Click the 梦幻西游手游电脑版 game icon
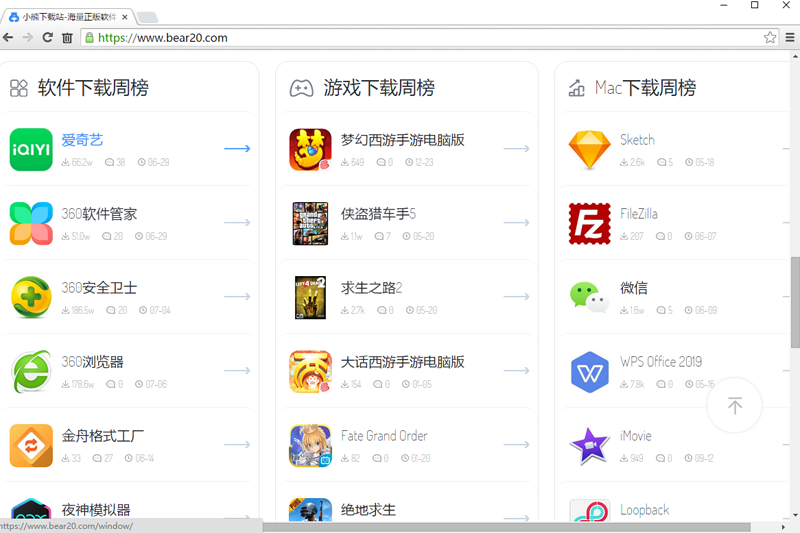The width and height of the screenshot is (800, 533). [310, 149]
